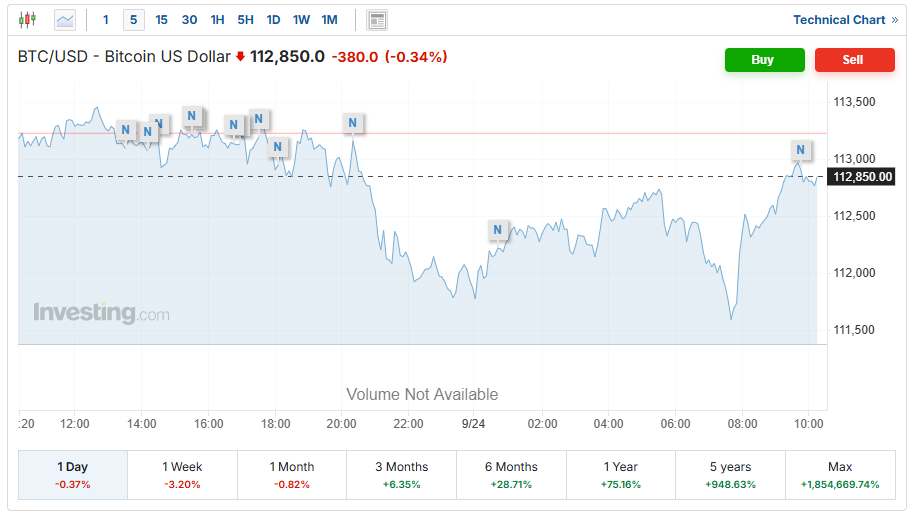Click the 112,850.00 current price label

(x=861, y=177)
